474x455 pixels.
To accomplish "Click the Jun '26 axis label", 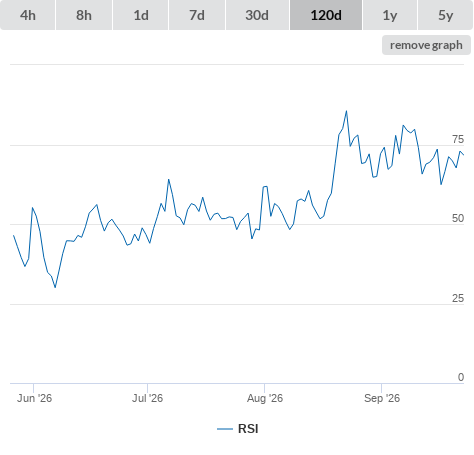I will pos(34,398).
